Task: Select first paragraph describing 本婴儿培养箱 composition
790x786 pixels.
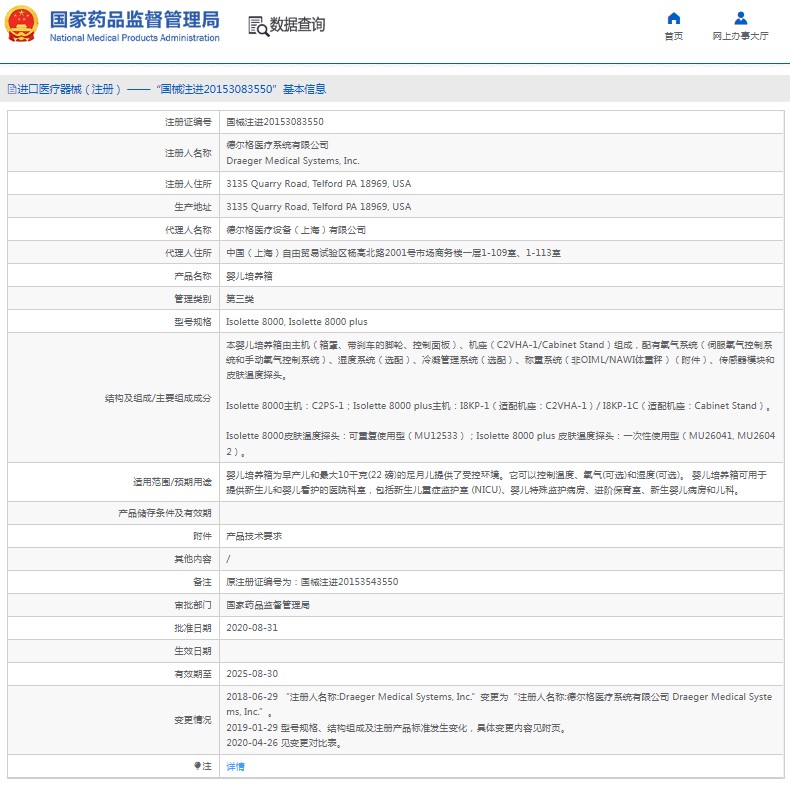Action: point(500,360)
